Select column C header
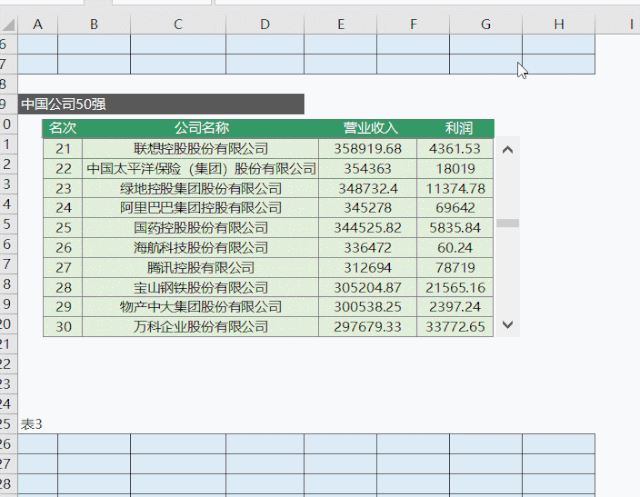The width and height of the screenshot is (640, 497). (x=178, y=24)
